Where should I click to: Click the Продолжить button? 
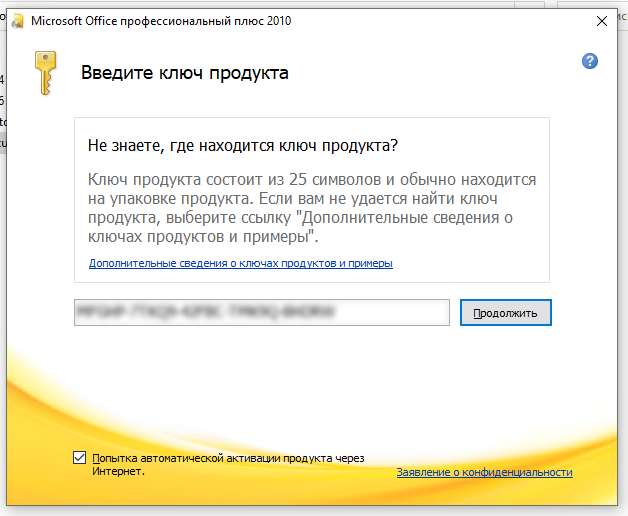(505, 312)
